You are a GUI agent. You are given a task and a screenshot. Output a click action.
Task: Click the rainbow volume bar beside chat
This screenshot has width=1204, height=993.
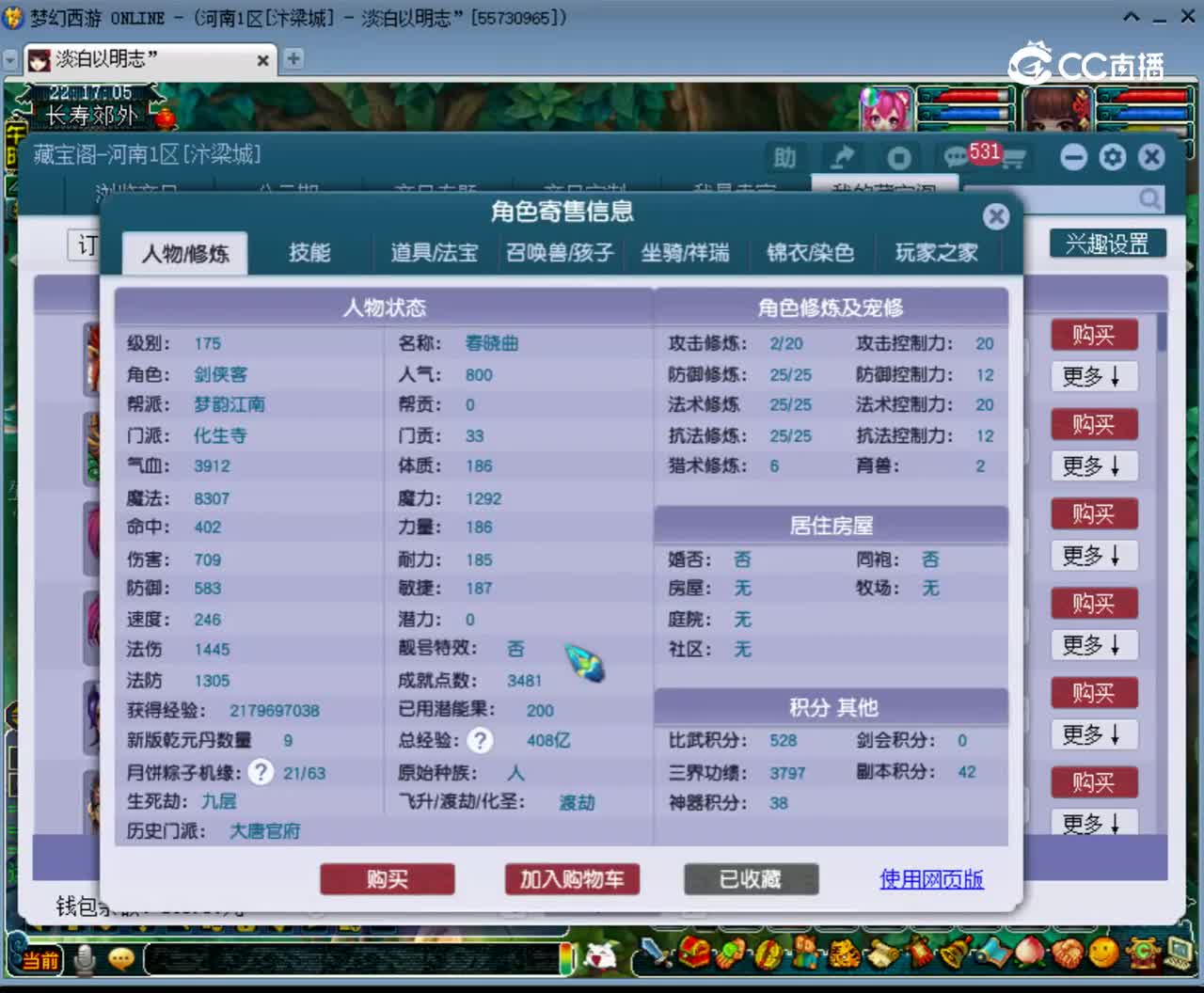point(567,958)
